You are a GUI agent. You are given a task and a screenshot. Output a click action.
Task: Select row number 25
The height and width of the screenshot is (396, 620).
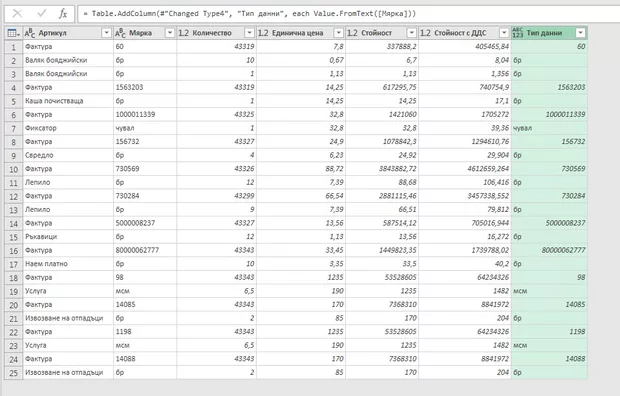pos(14,373)
